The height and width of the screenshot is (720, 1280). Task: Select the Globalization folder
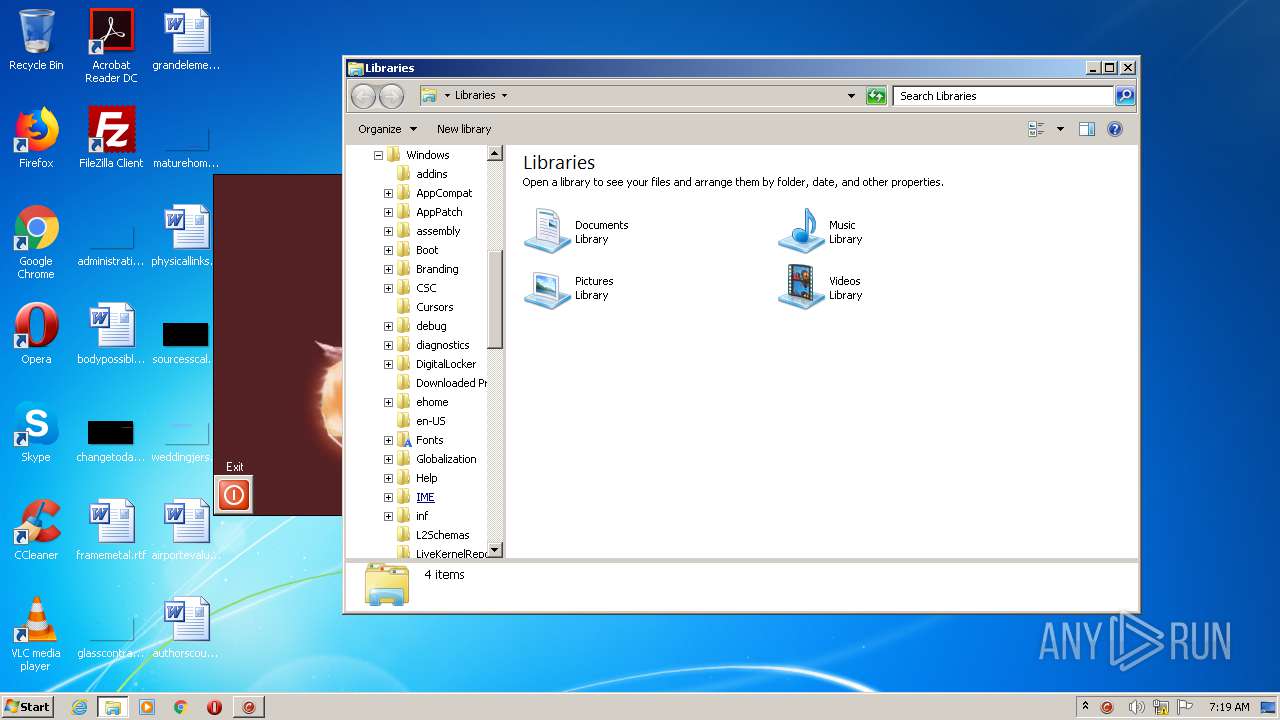[x=446, y=459]
